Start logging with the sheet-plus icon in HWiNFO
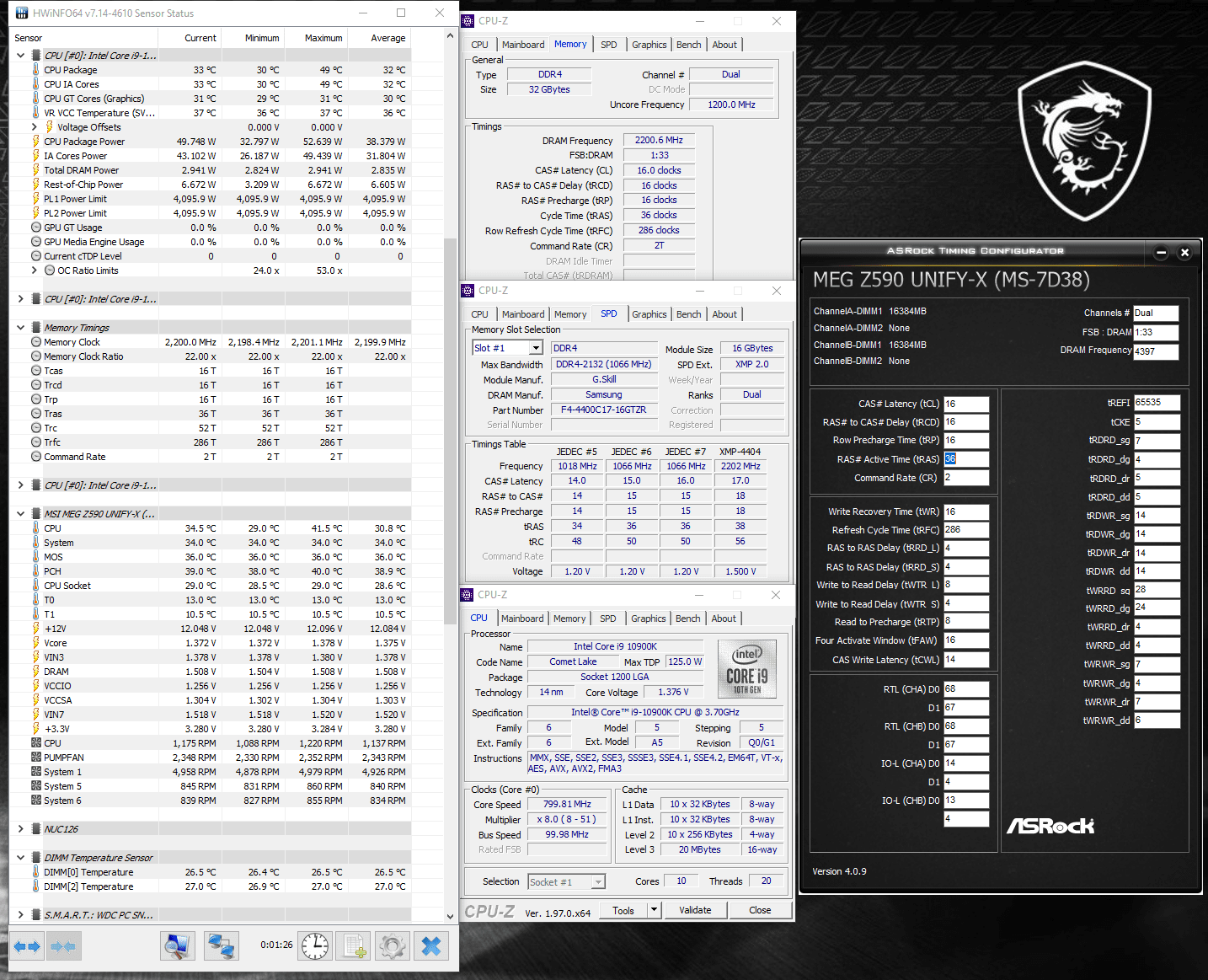Viewport: 1208px width, 980px height. point(354,946)
